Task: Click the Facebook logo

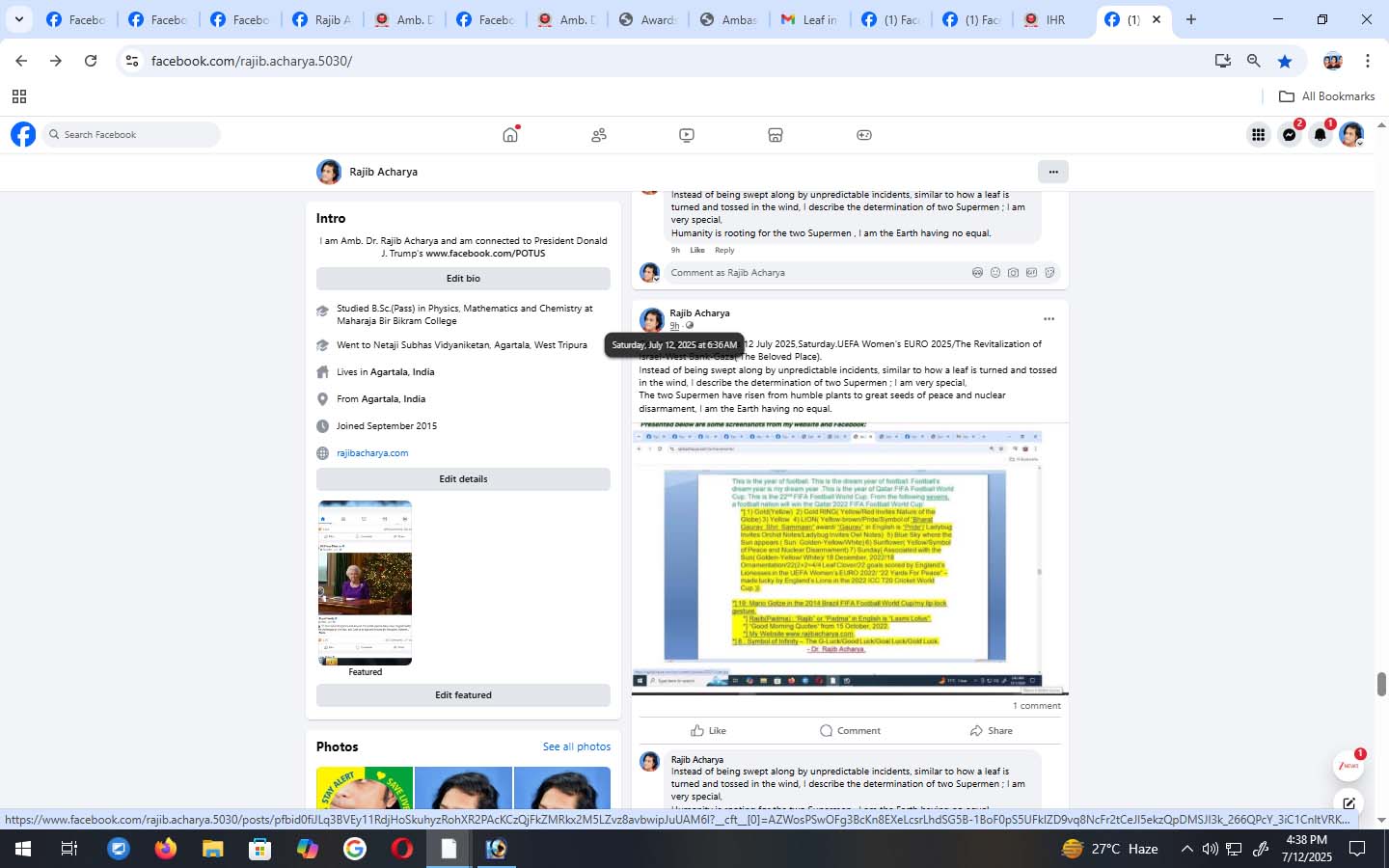Action: [23, 134]
